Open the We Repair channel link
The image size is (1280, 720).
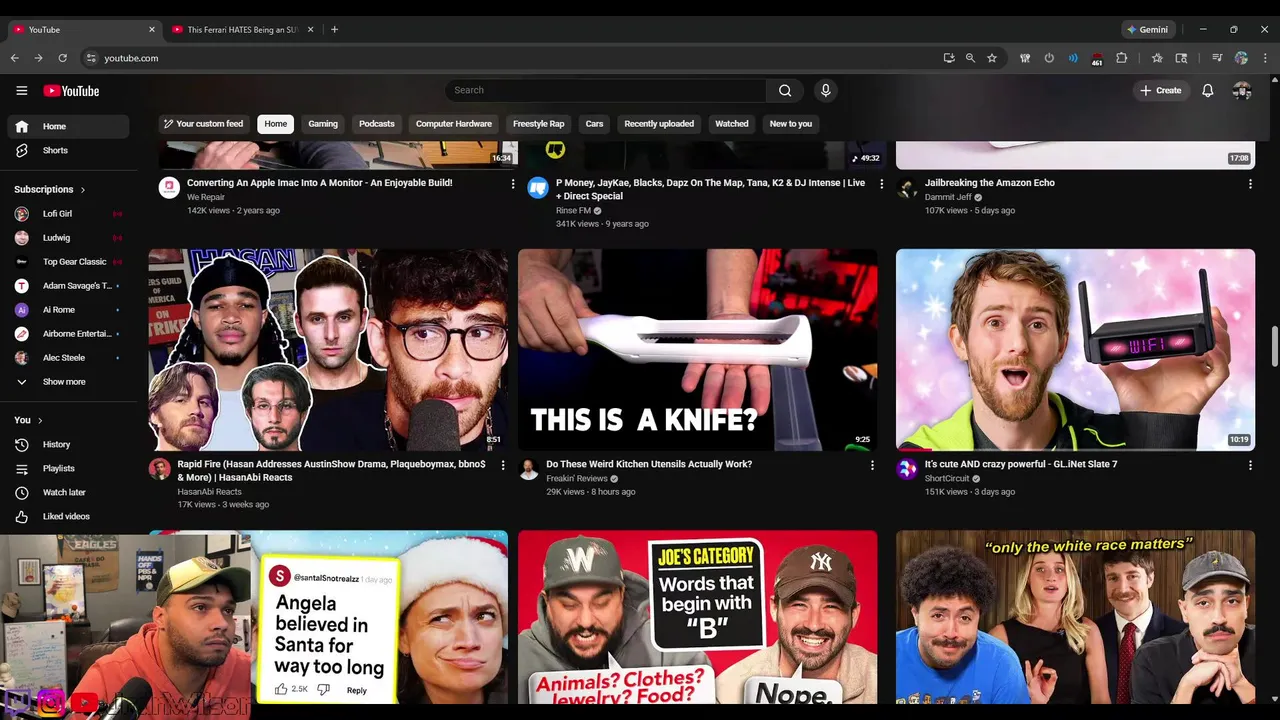tap(206, 197)
